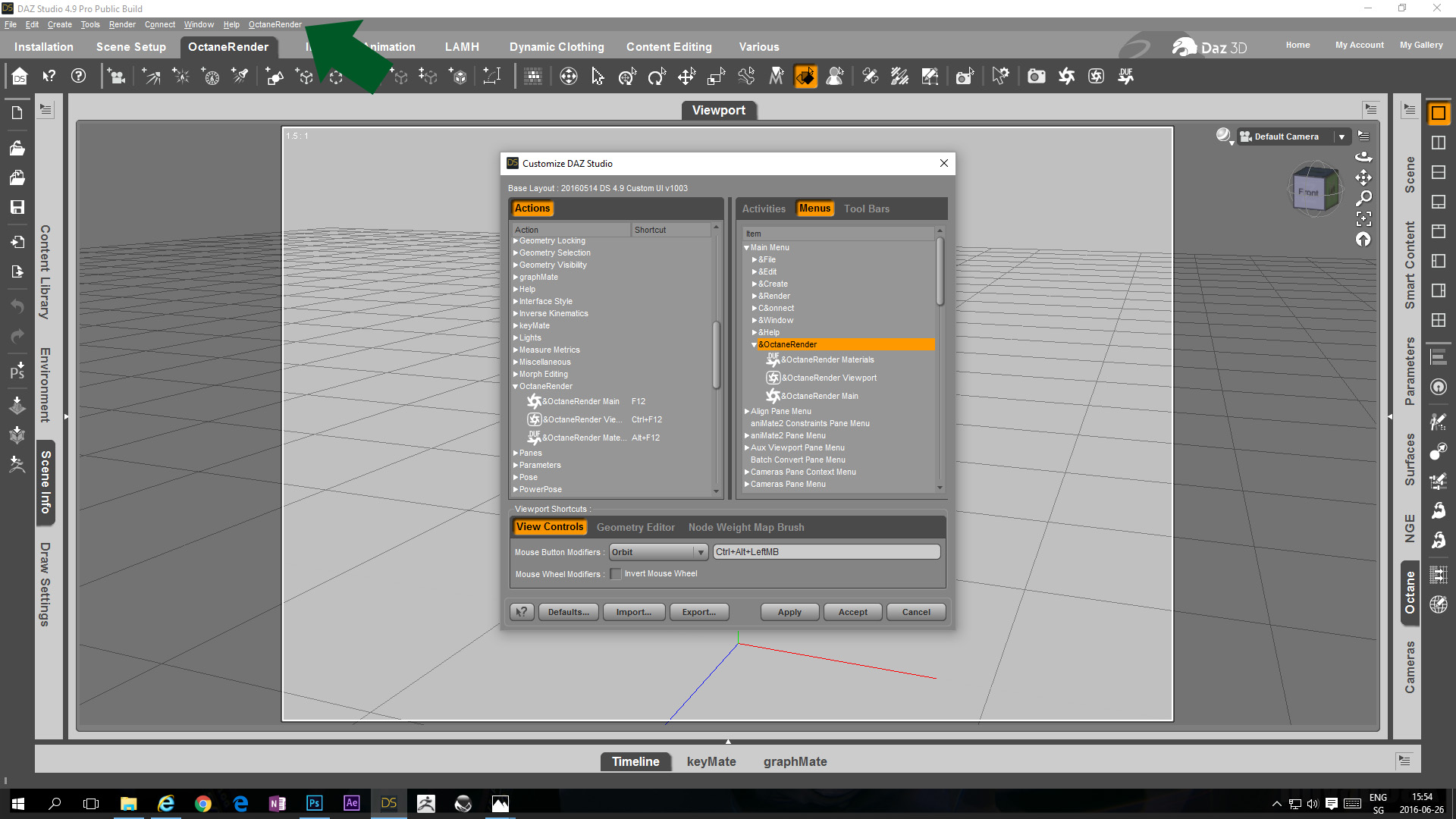The image size is (1456, 819).
Task: Click the New file icon in left sidebar
Action: 17,113
